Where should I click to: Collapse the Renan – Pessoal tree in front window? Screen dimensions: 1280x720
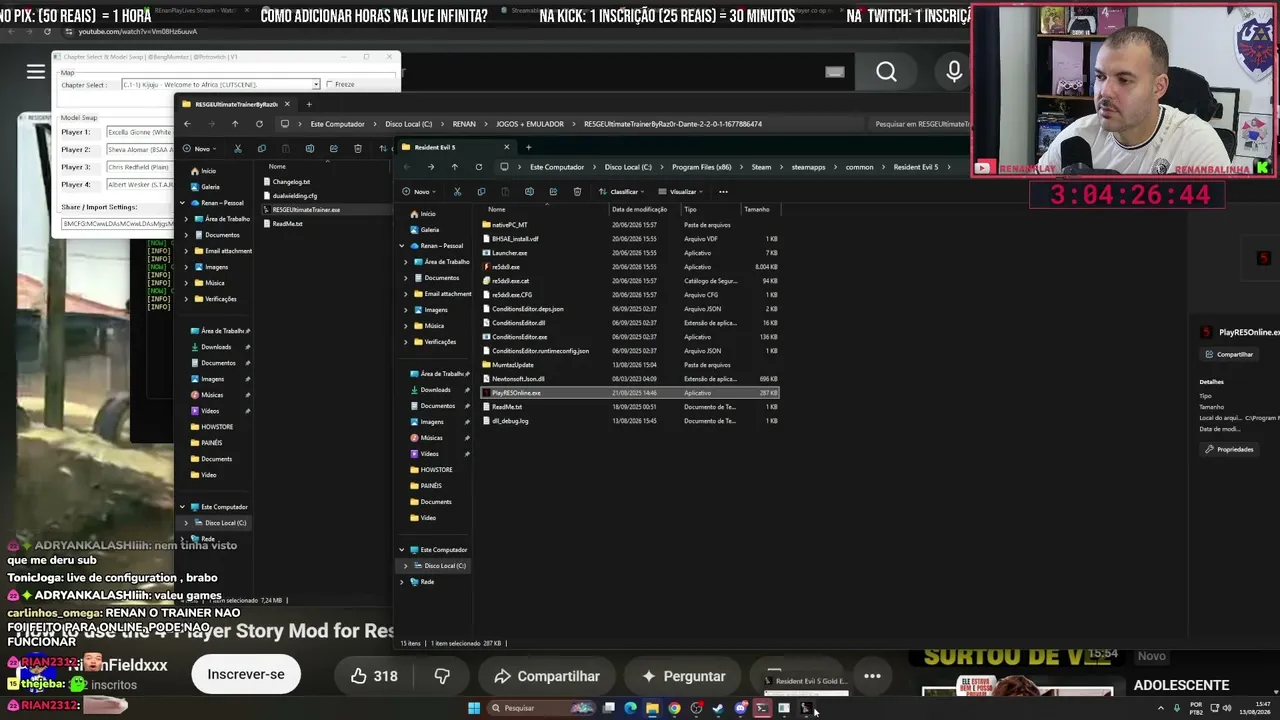point(402,246)
